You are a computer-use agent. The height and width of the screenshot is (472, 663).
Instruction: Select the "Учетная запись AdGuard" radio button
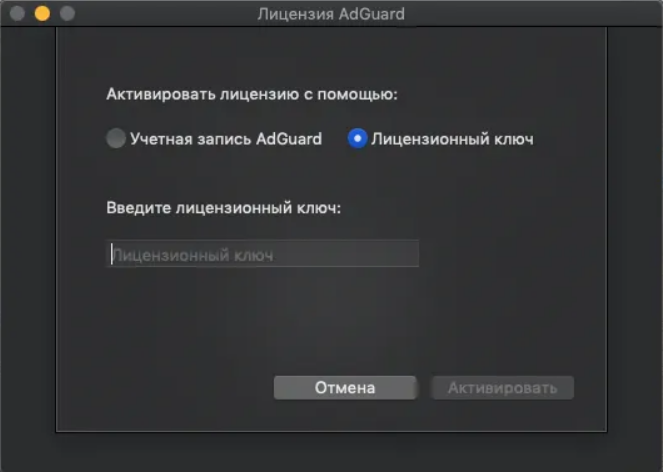(x=115, y=138)
